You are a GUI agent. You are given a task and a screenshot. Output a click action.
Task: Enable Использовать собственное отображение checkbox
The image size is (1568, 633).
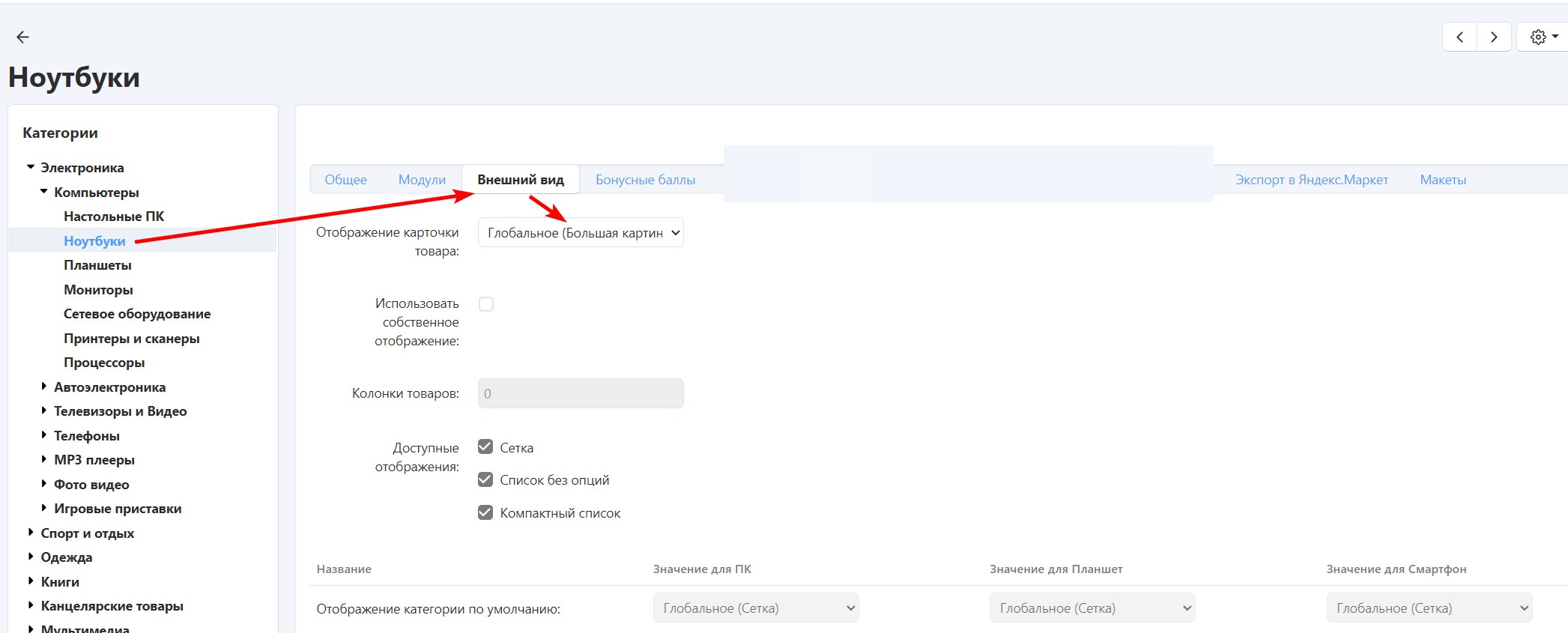pos(486,304)
